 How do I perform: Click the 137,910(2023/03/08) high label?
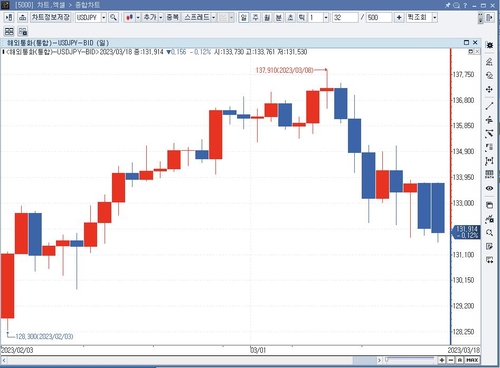[284, 70]
